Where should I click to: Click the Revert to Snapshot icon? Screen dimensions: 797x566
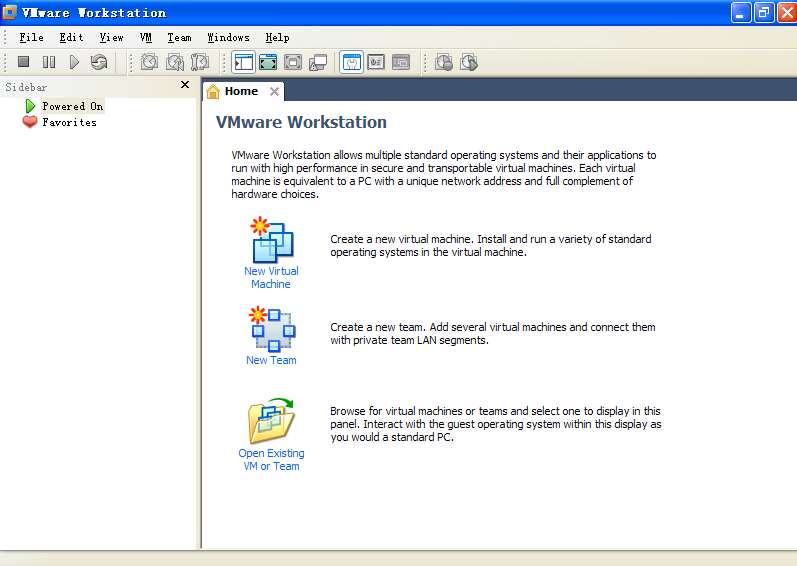click(175, 62)
